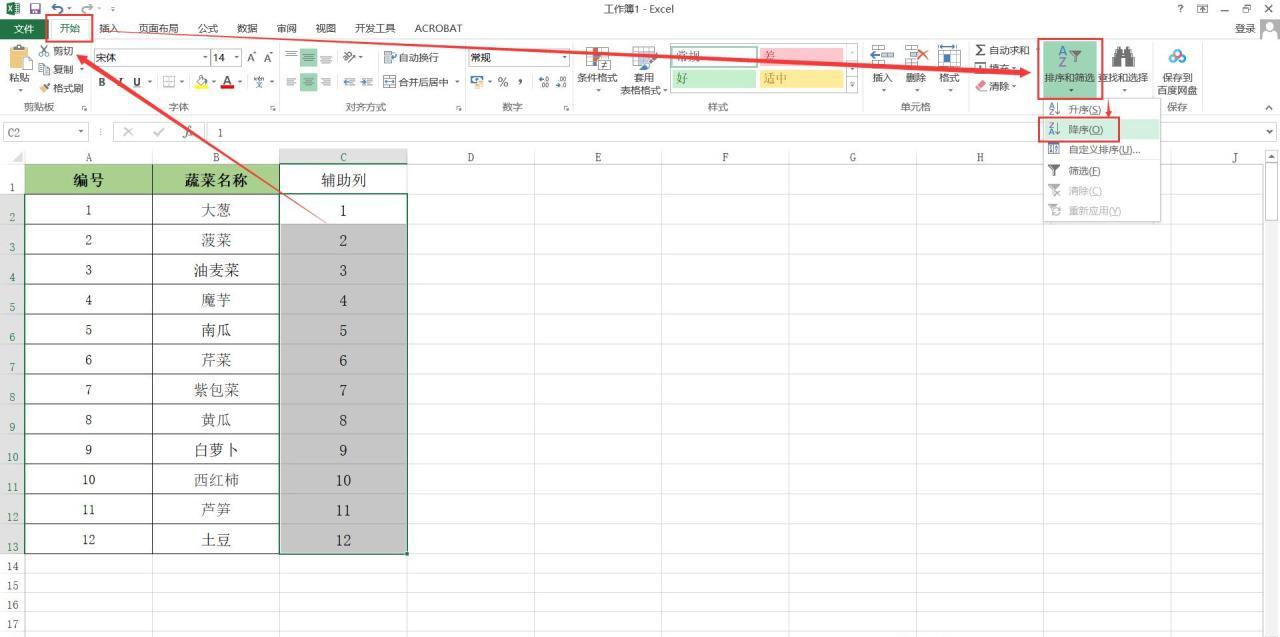Toggle Underline formatting

[136, 82]
